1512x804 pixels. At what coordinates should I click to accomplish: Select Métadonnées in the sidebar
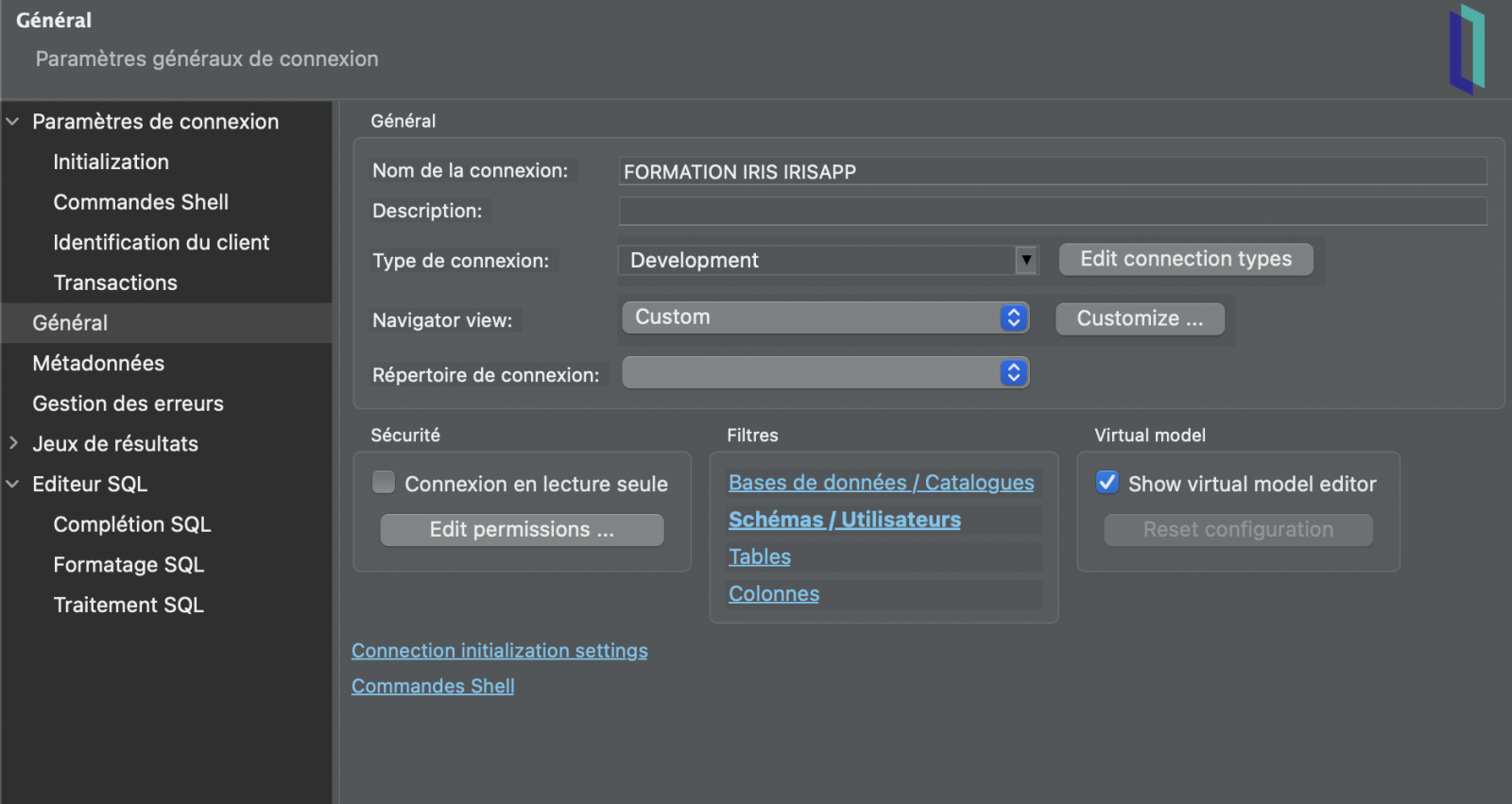point(98,364)
